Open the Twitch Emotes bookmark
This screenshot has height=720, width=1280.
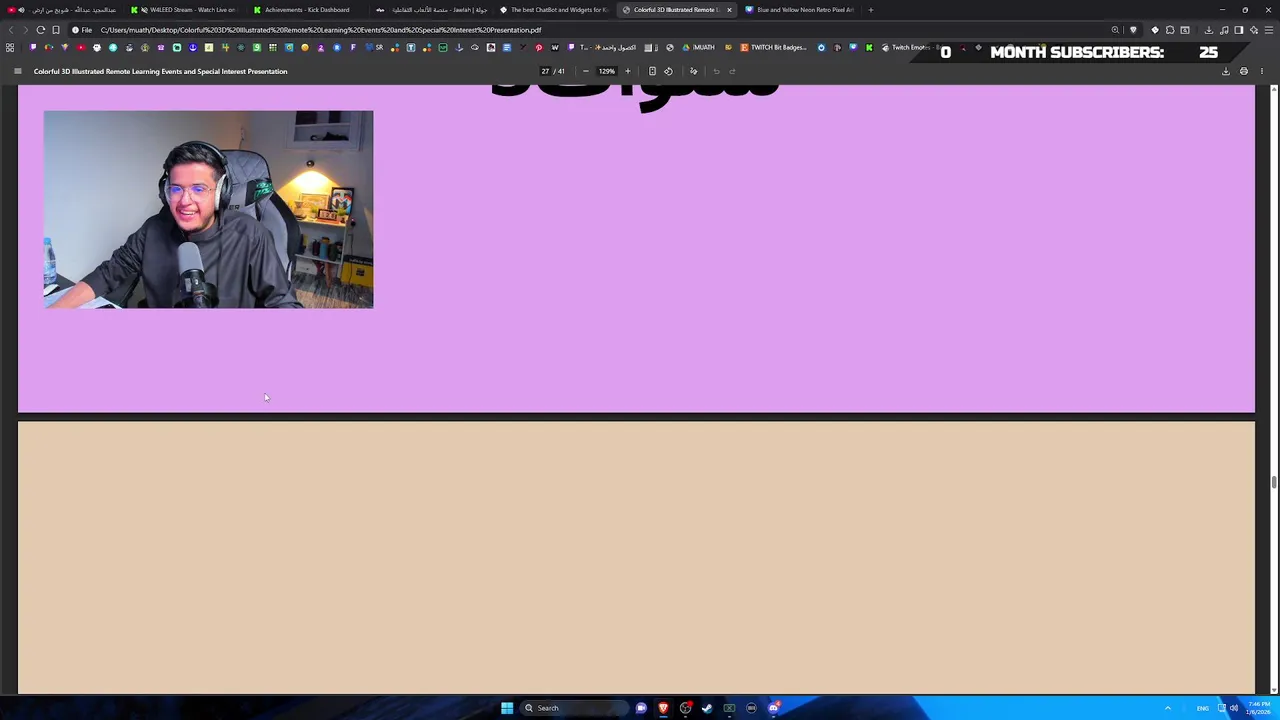(910, 47)
